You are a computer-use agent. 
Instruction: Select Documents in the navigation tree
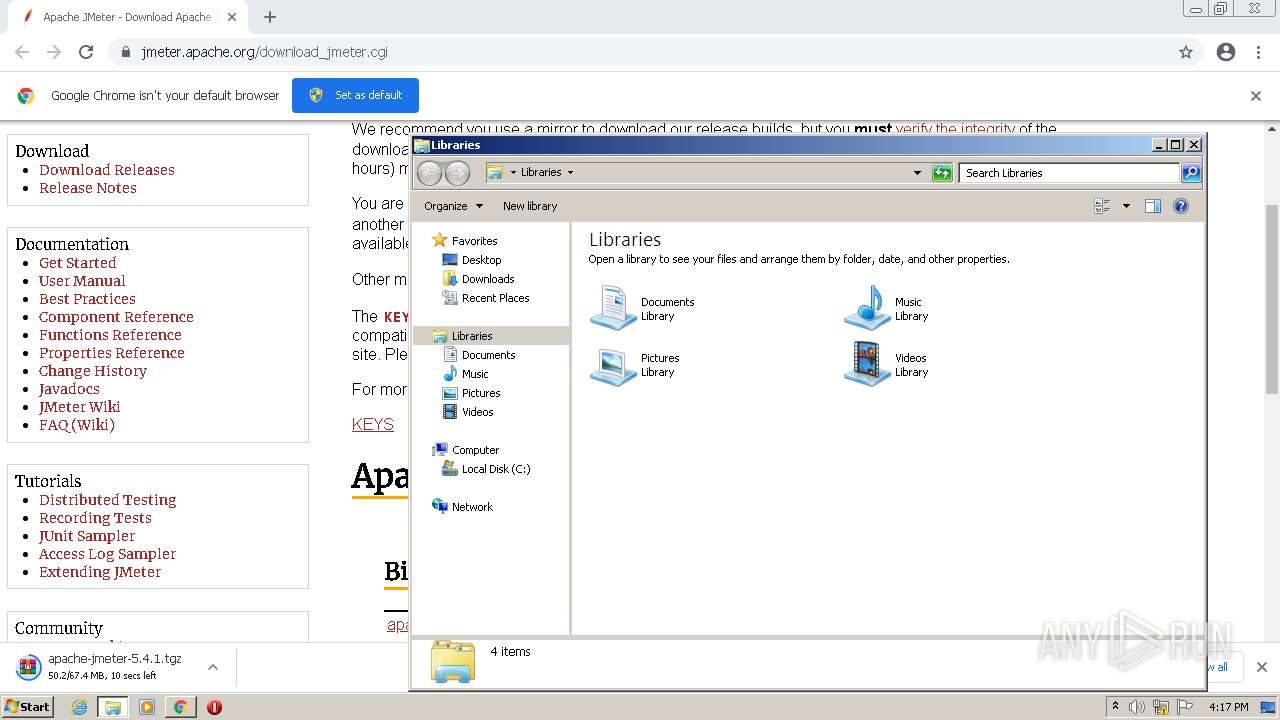click(x=488, y=355)
